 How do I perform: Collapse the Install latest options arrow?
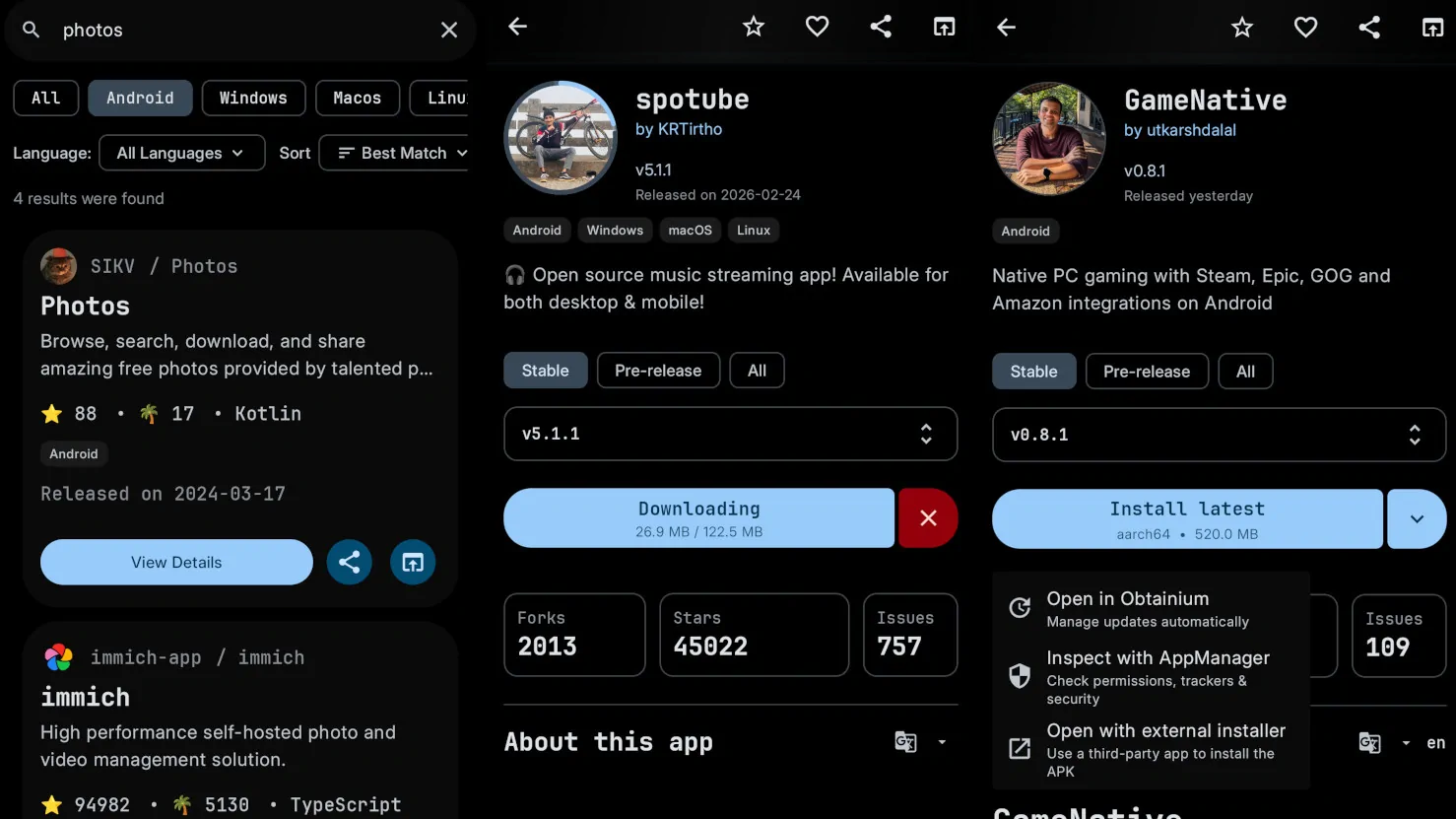click(x=1416, y=519)
